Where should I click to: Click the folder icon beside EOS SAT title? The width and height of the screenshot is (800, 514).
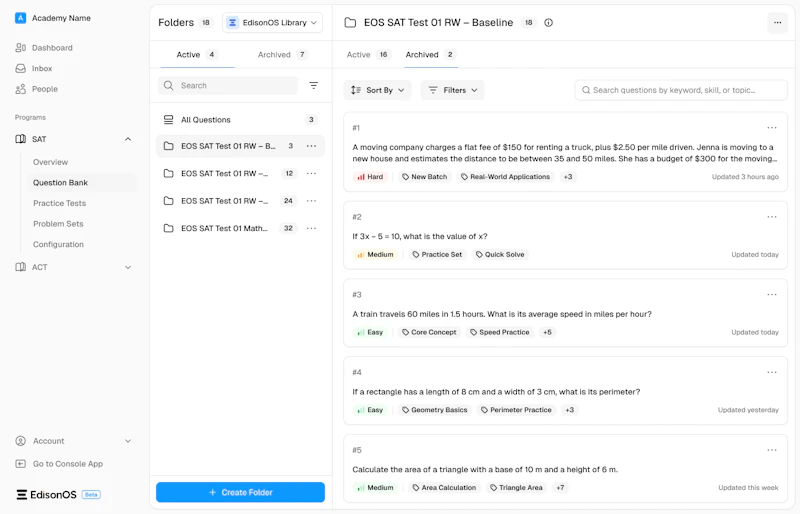pyautogui.click(x=350, y=23)
